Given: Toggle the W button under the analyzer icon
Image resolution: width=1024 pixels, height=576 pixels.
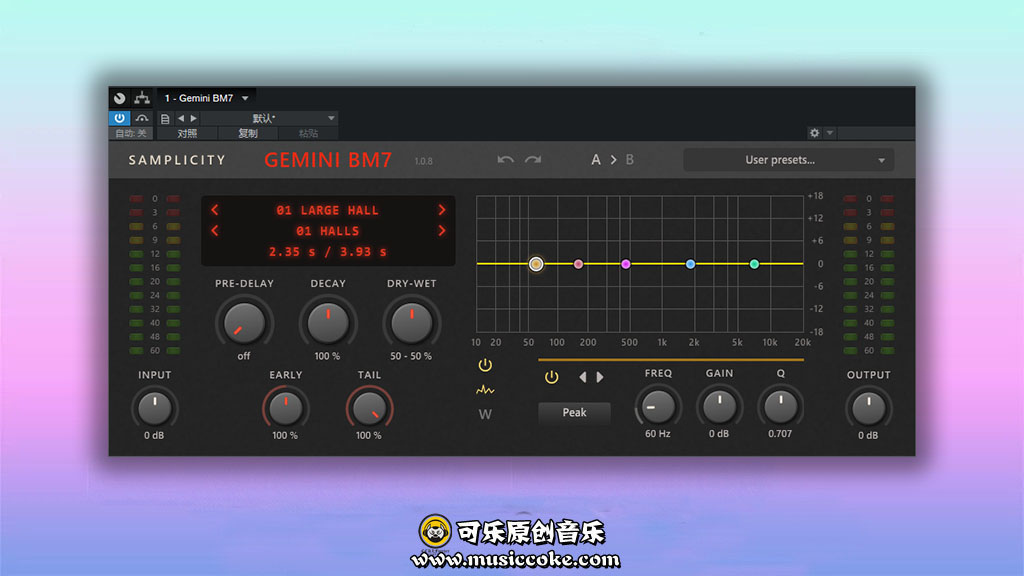Looking at the screenshot, I should coord(485,414).
